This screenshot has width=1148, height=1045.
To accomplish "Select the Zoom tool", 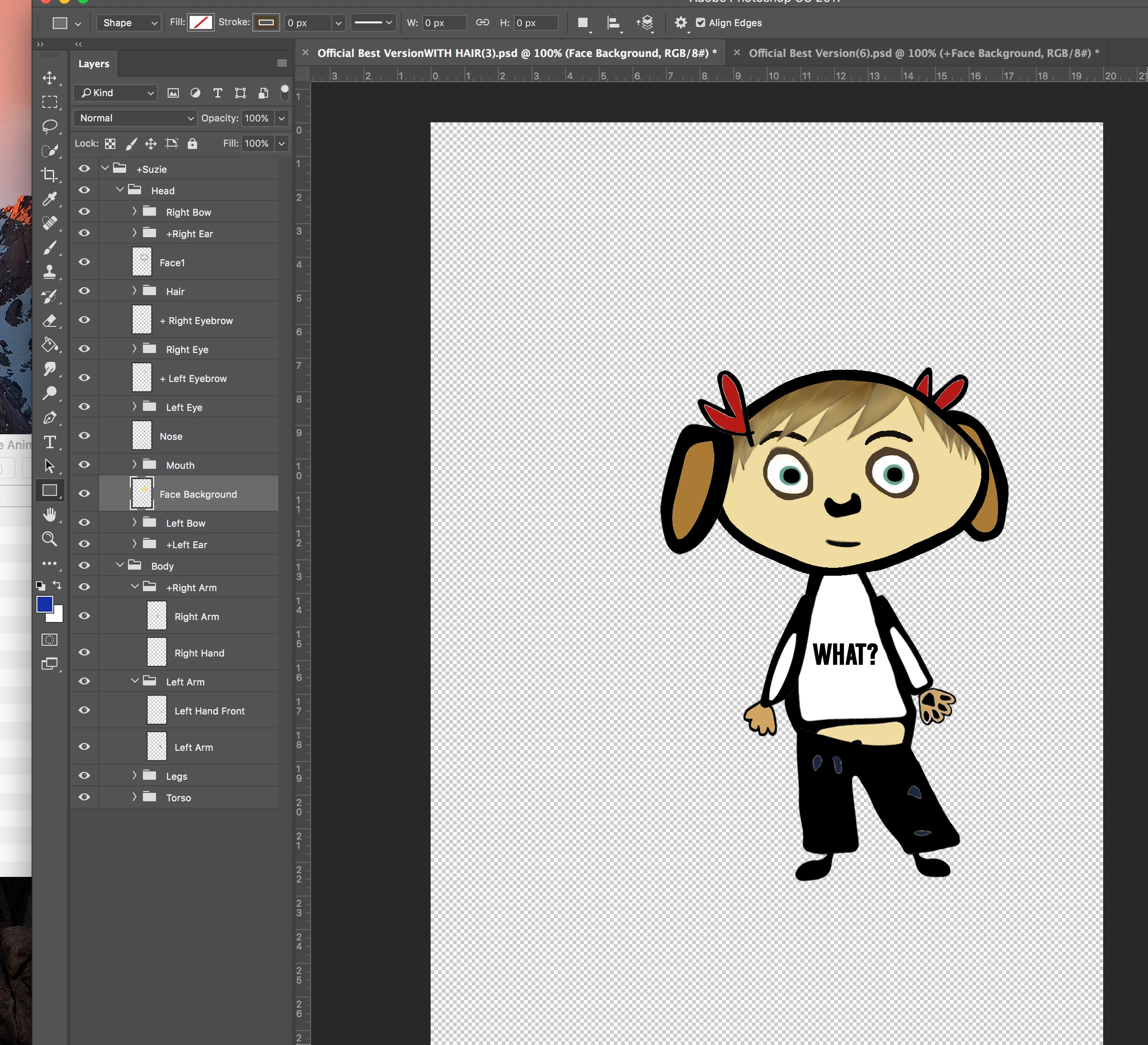I will click(50, 538).
